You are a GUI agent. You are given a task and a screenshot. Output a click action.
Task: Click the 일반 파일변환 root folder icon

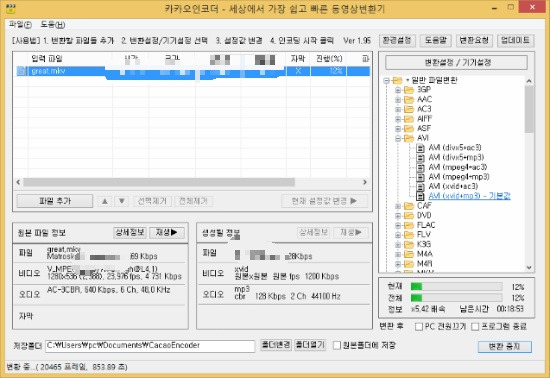(x=397, y=80)
